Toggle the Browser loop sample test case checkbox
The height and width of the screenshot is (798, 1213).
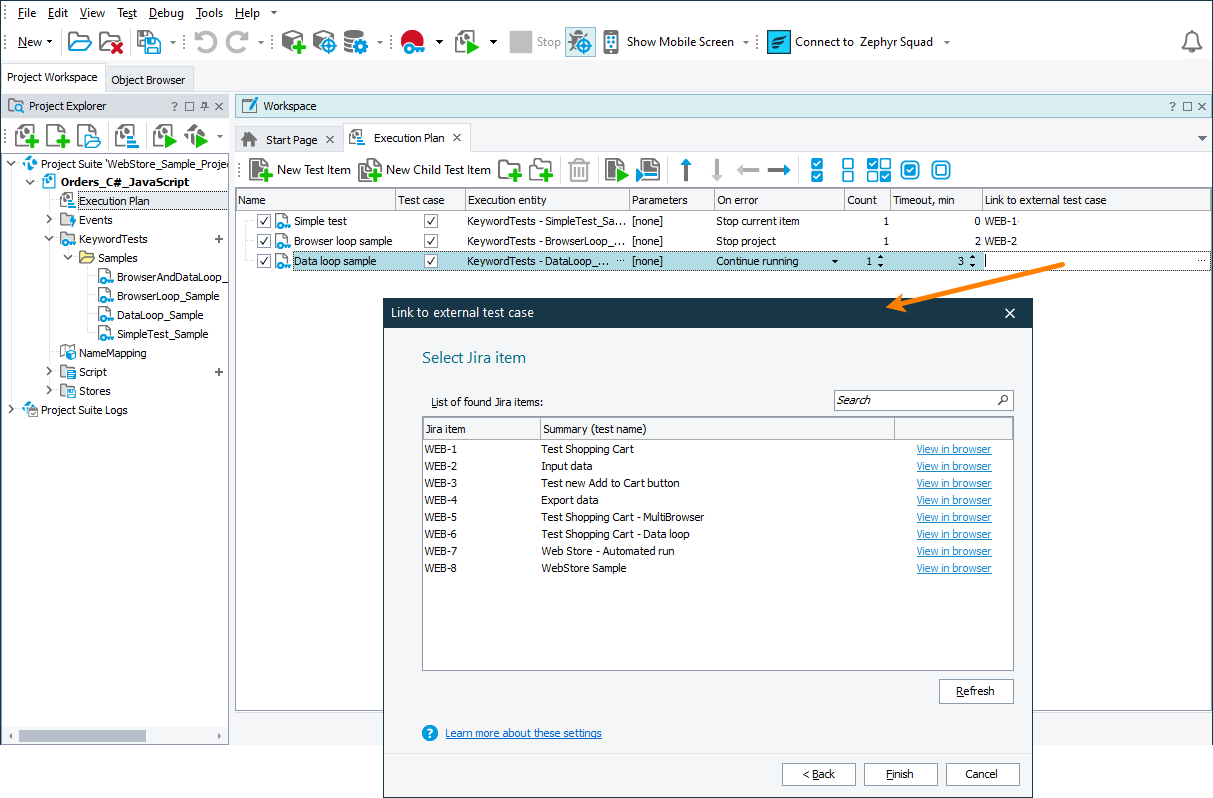[x=430, y=240]
